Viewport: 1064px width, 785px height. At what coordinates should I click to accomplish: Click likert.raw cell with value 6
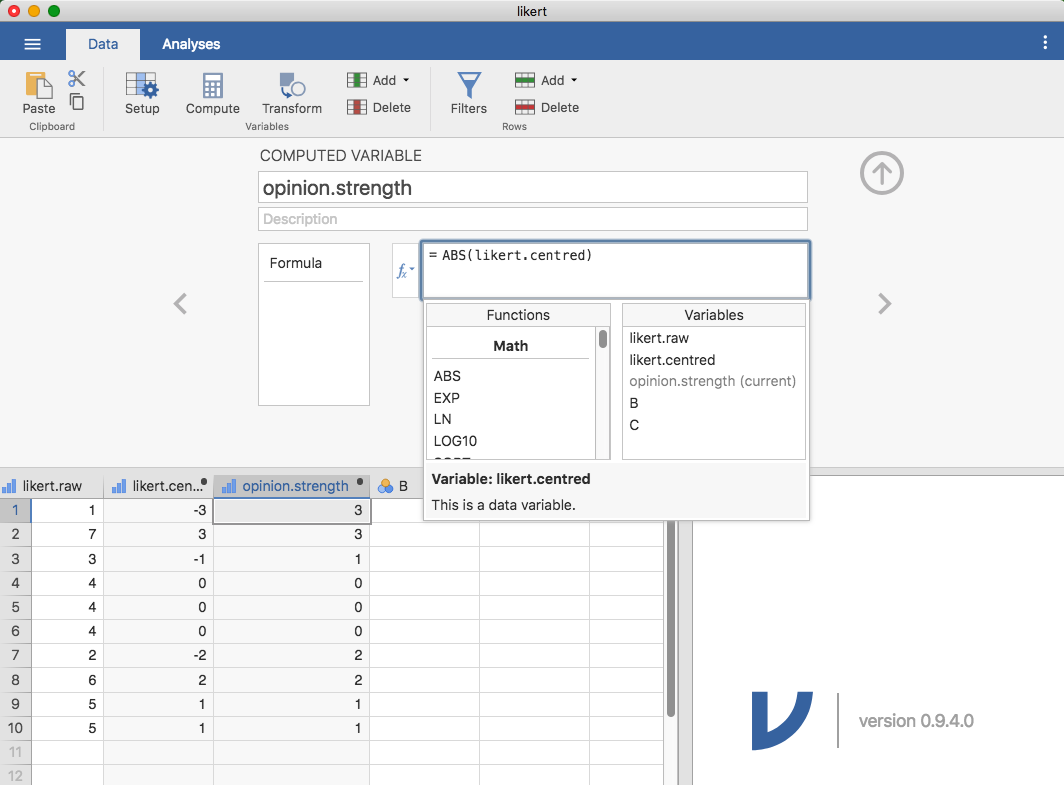[x=67, y=680]
